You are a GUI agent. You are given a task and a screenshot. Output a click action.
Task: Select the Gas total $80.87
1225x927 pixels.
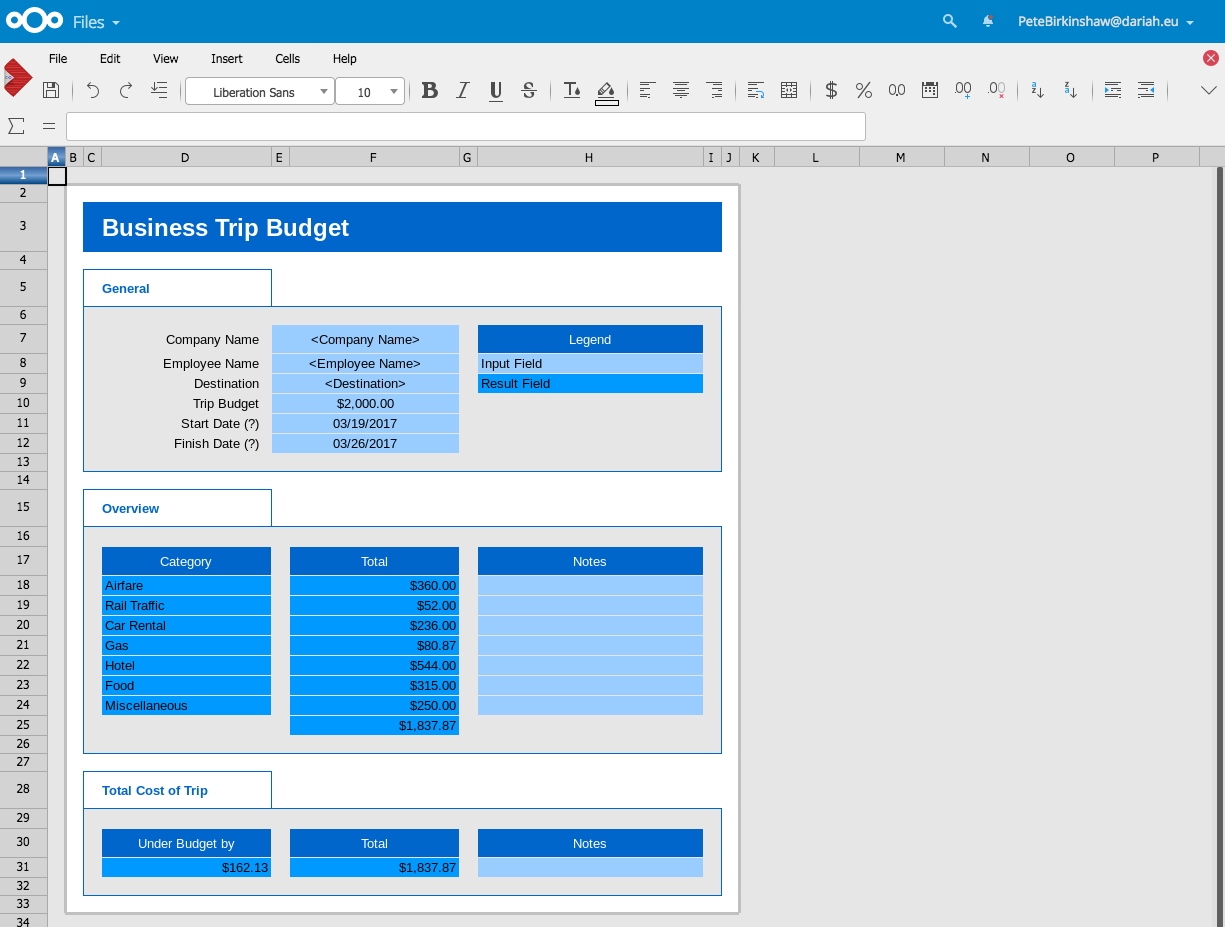[x=374, y=646]
